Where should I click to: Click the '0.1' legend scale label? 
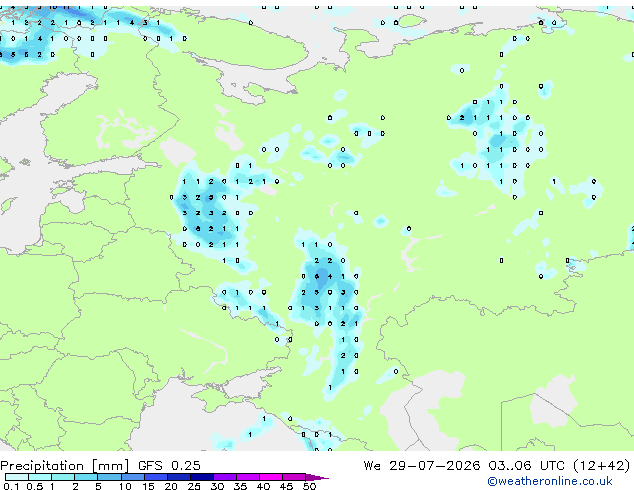pos(11,486)
